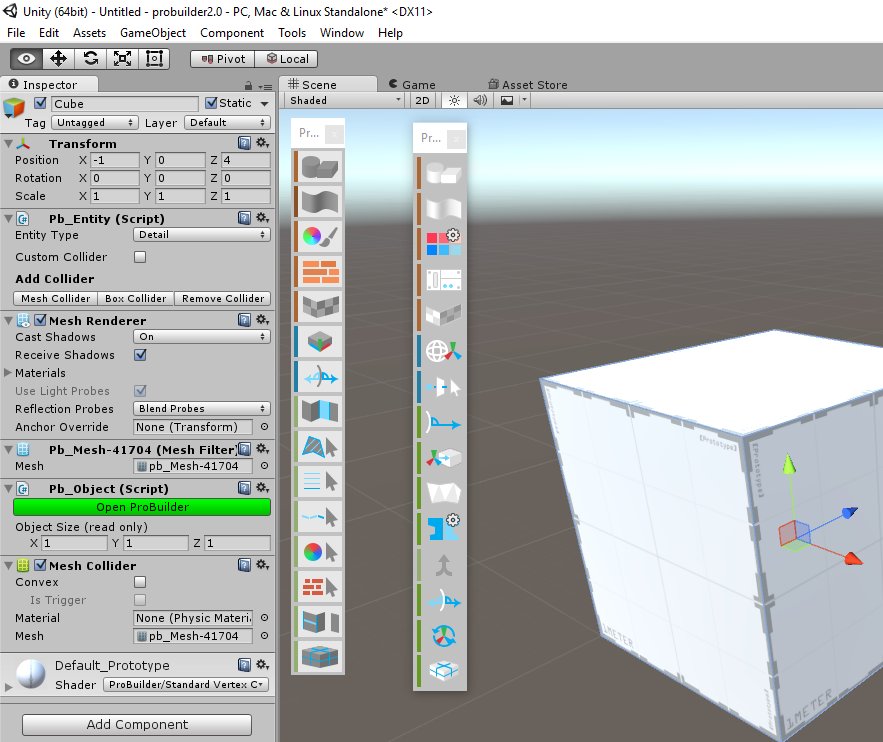883x742 pixels.
Task: Expand the Materials foldout
Action: tap(8, 373)
